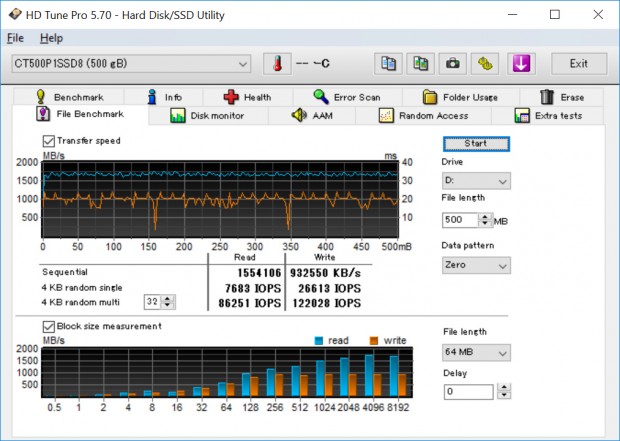The image size is (620, 441).
Task: Increase the 4 KB random multi value
Action: pos(168,299)
